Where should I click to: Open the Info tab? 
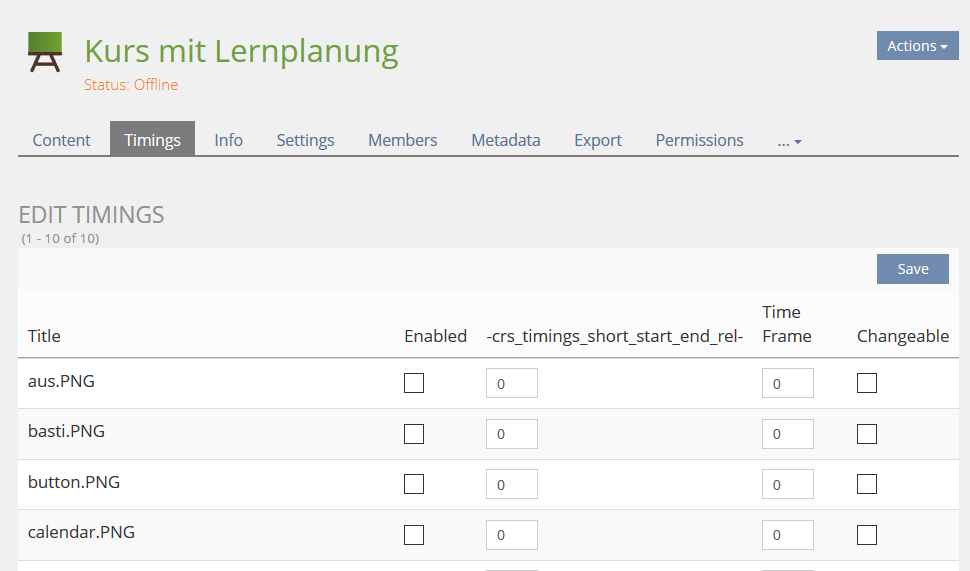[228, 140]
